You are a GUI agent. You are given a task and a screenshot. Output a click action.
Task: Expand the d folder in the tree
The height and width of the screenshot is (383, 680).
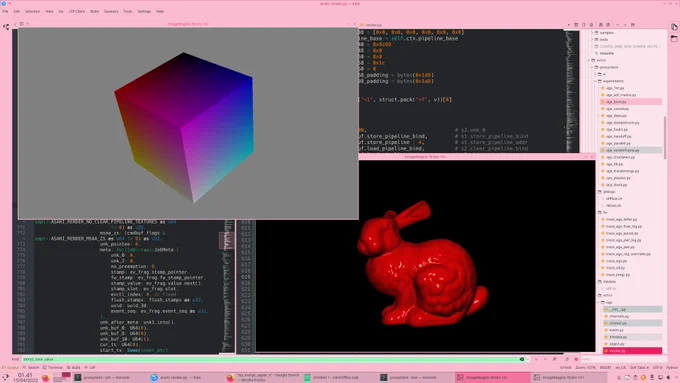pos(595,74)
